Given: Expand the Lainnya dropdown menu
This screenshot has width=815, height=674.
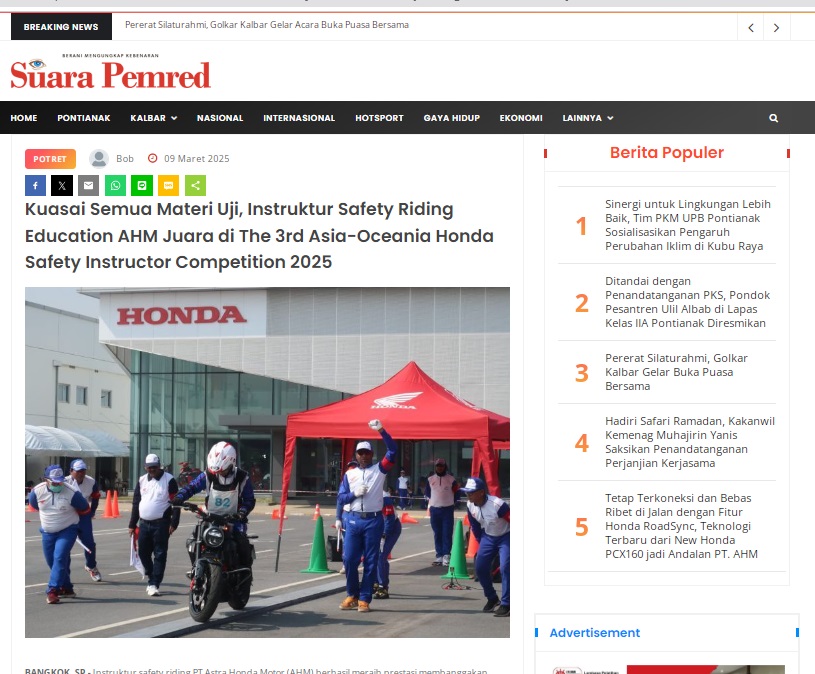Looking at the screenshot, I should pyautogui.click(x=588, y=118).
